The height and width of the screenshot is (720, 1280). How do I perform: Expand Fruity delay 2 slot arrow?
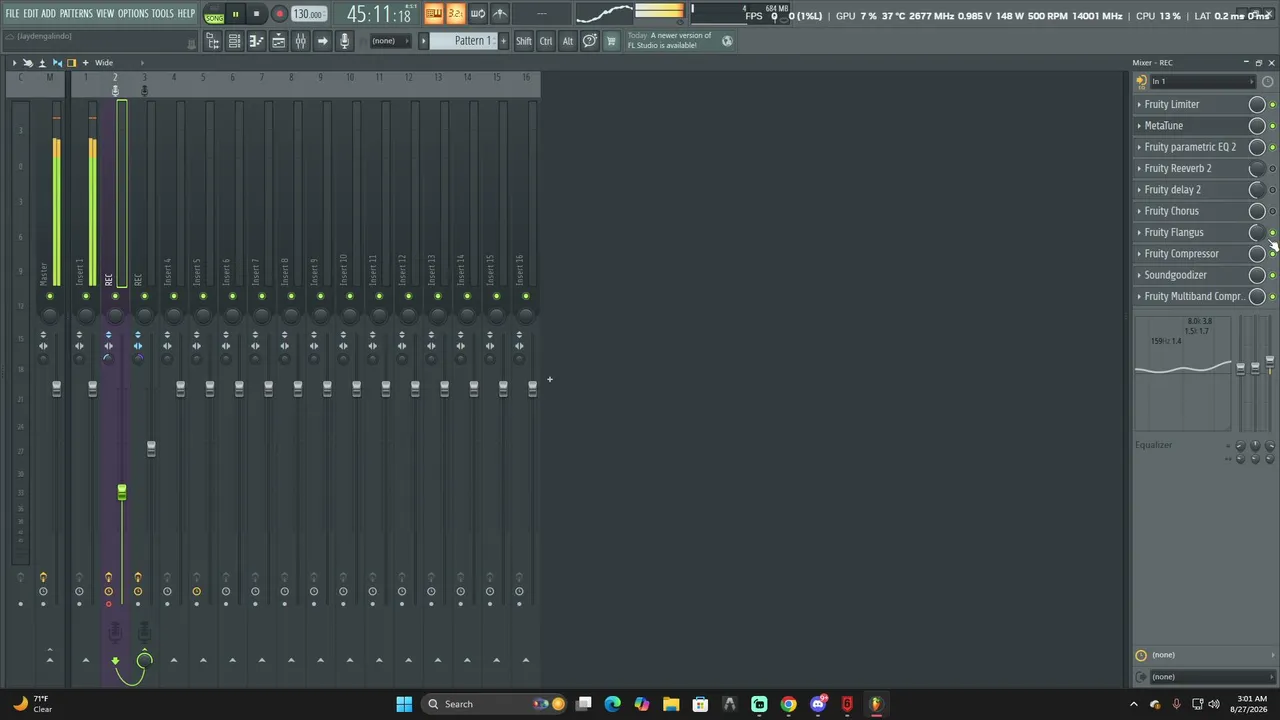(1139, 190)
